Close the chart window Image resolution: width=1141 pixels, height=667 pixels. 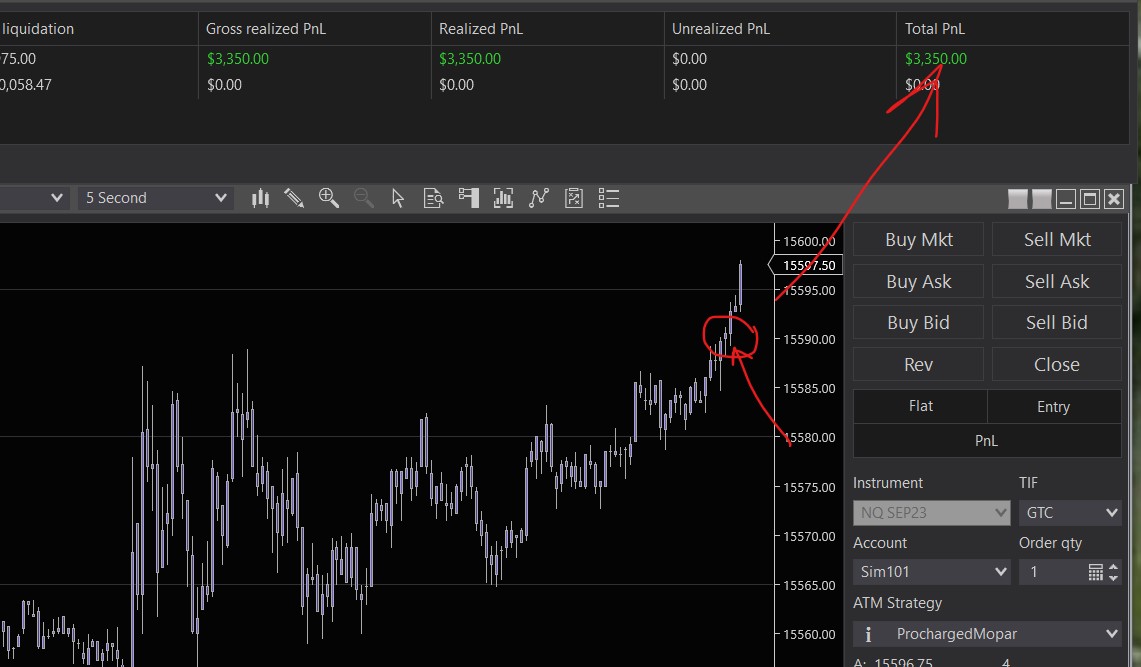point(1114,199)
